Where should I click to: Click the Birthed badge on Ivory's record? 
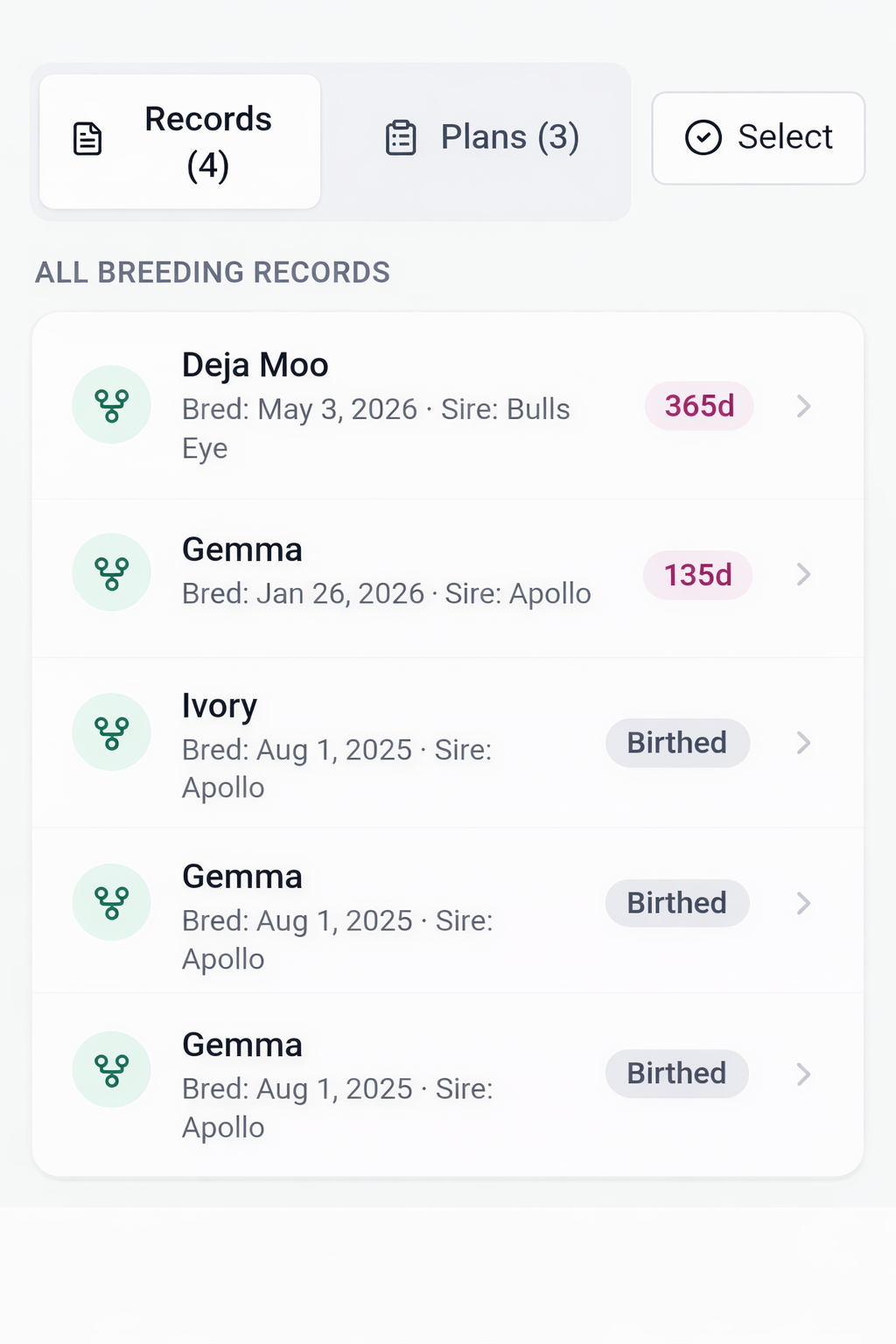[677, 743]
